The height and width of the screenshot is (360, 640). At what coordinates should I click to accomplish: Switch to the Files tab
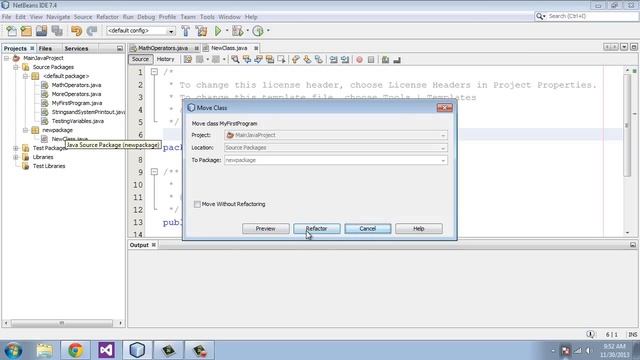(x=45, y=49)
